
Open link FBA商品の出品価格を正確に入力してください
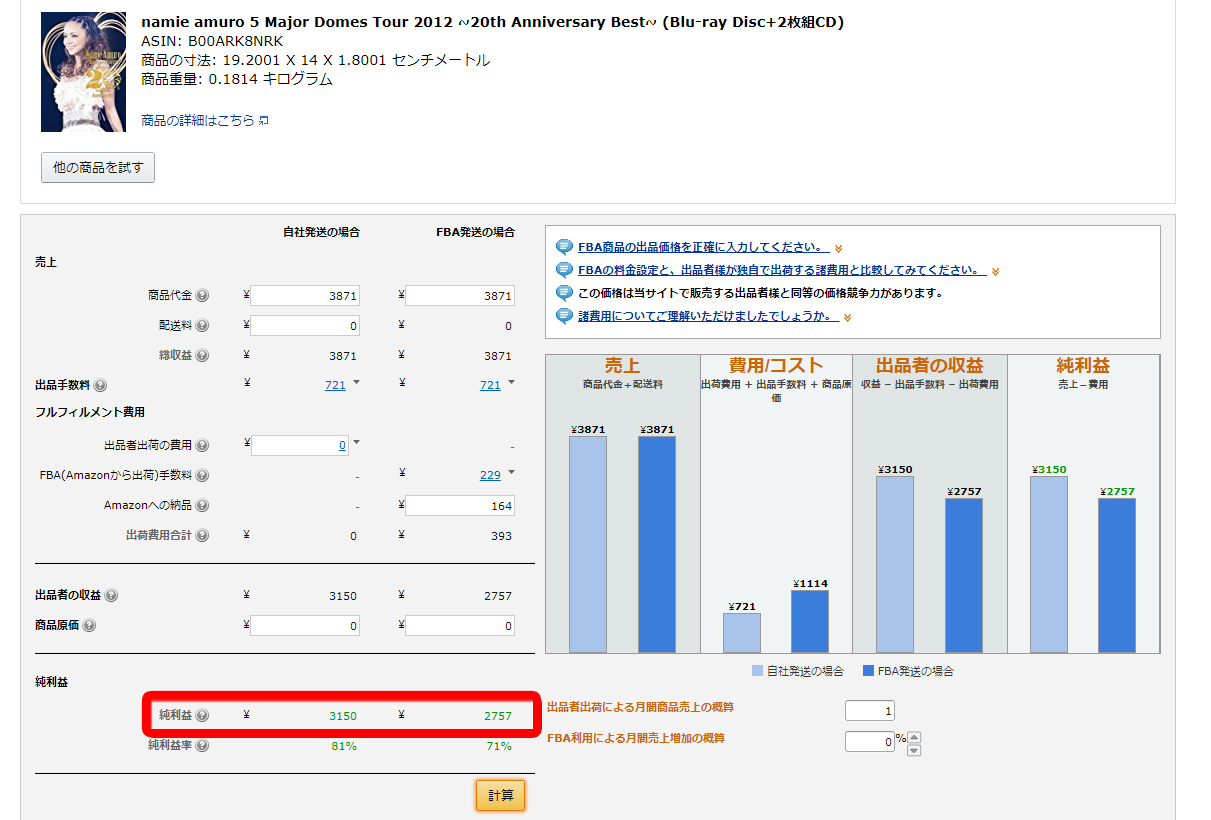coord(704,247)
